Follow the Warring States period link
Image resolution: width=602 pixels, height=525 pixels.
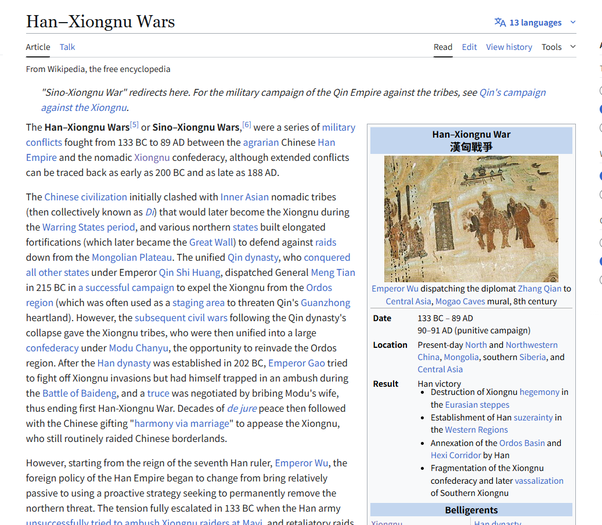point(88,227)
